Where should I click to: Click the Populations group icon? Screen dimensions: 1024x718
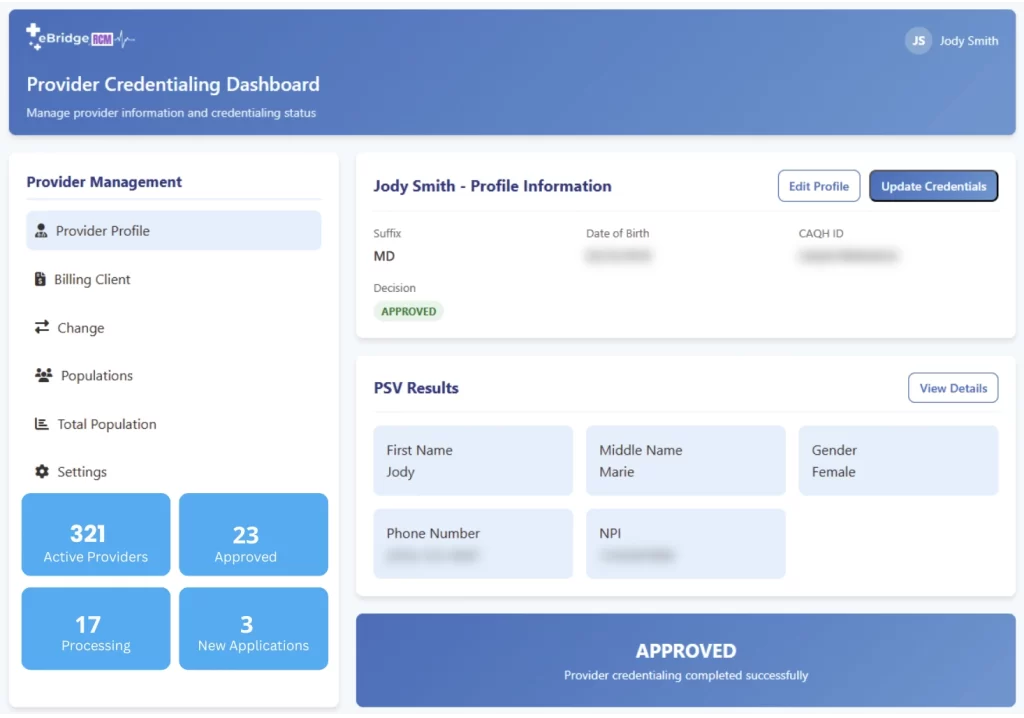(42, 375)
